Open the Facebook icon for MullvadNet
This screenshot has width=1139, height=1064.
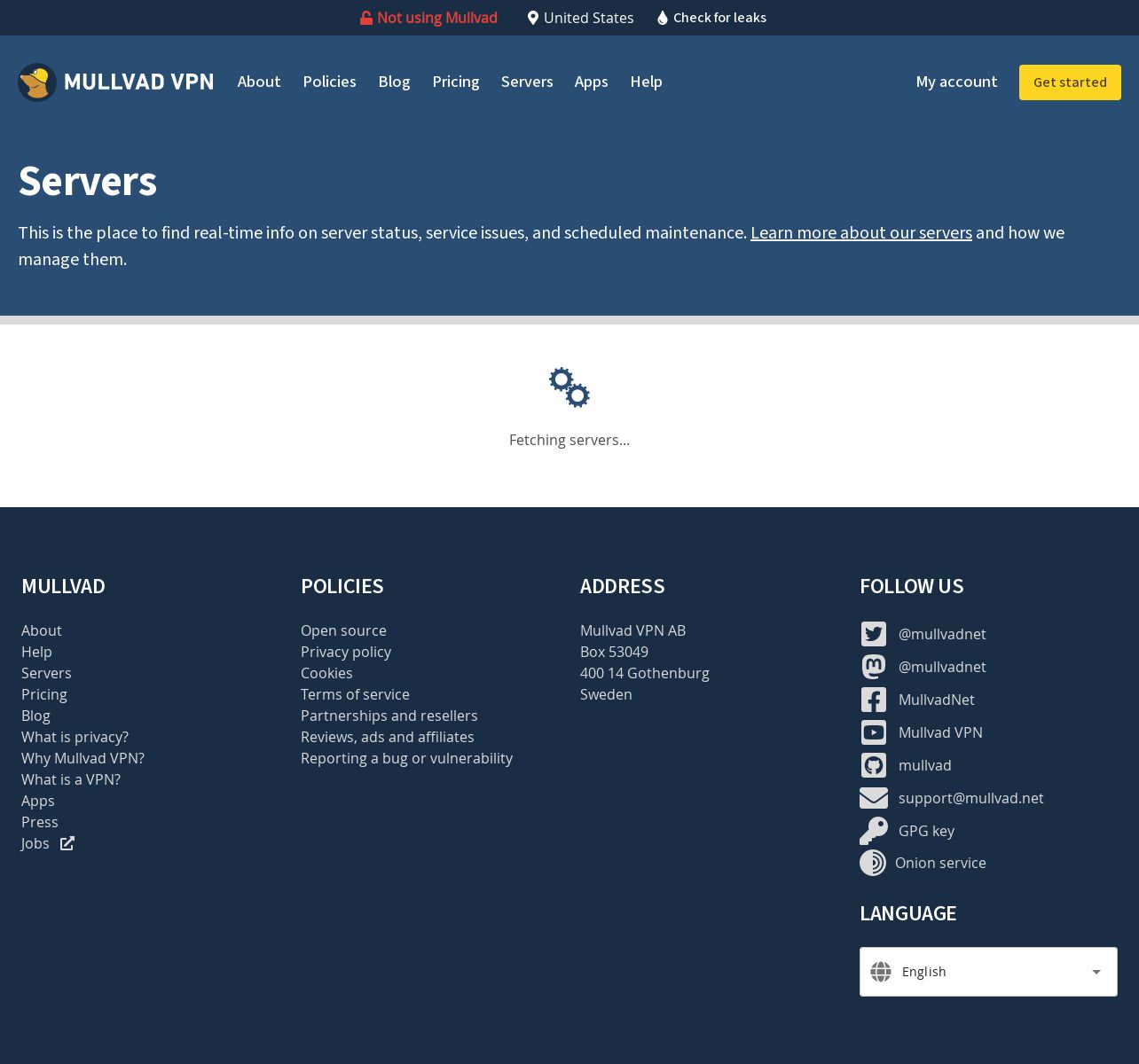(x=874, y=700)
